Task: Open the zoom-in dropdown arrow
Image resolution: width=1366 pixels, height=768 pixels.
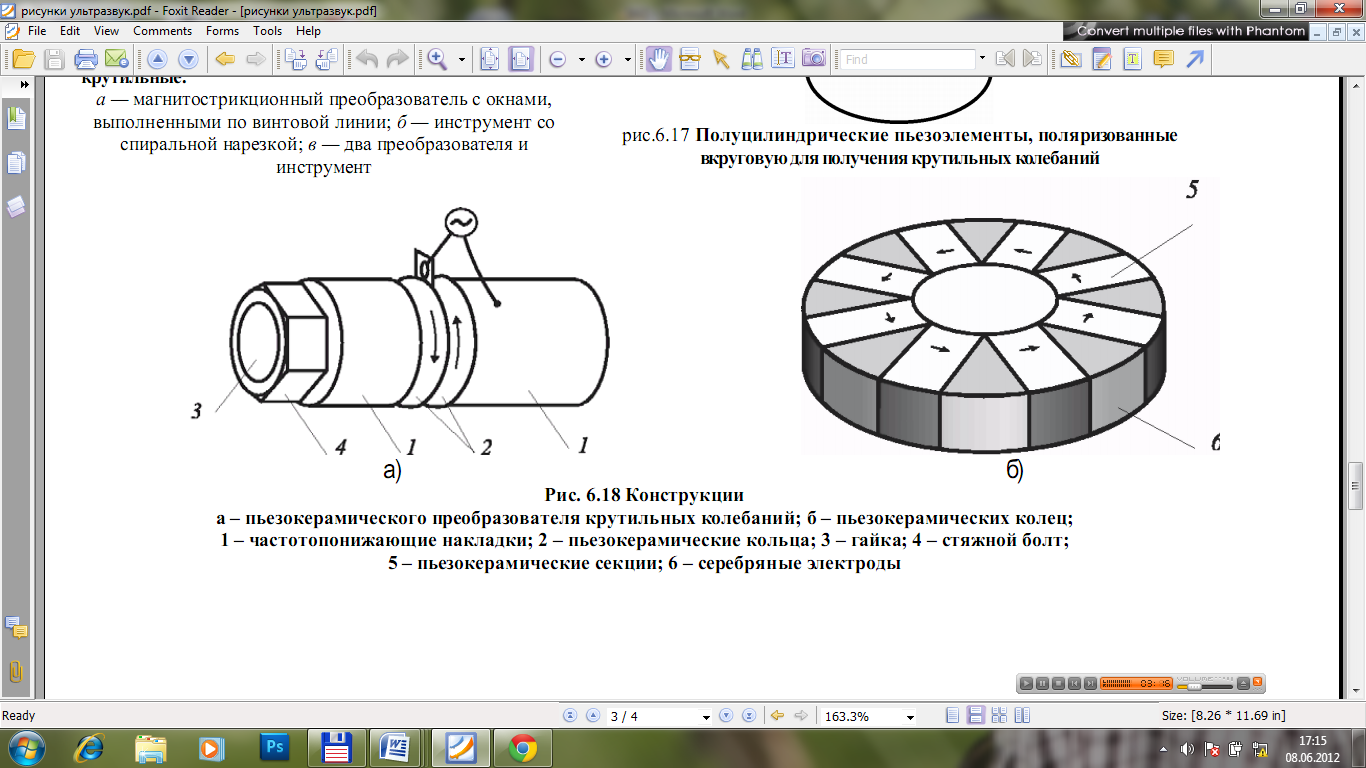Action: coord(627,59)
